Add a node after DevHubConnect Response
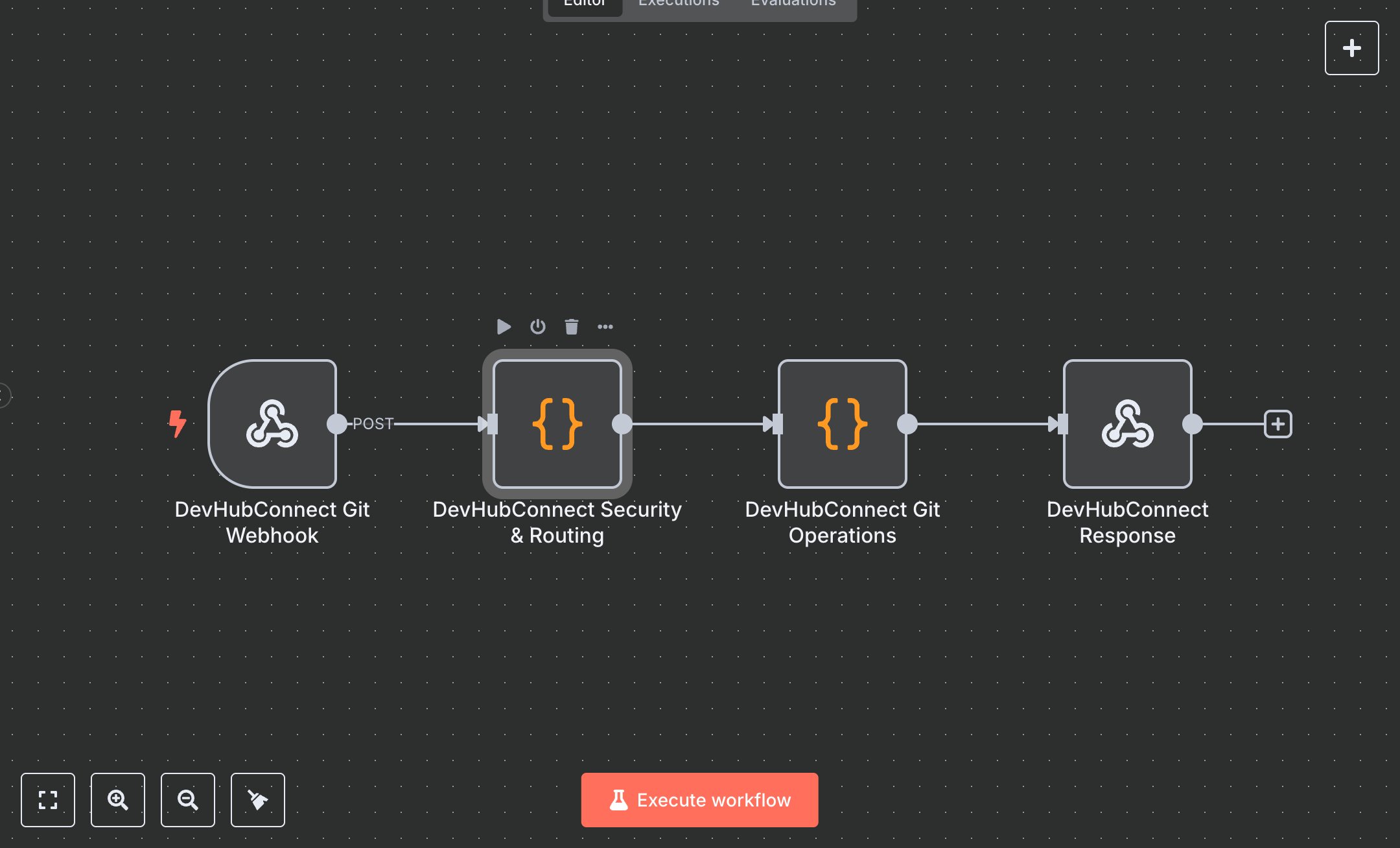Viewport: 1400px width, 848px height. pos(1277,424)
